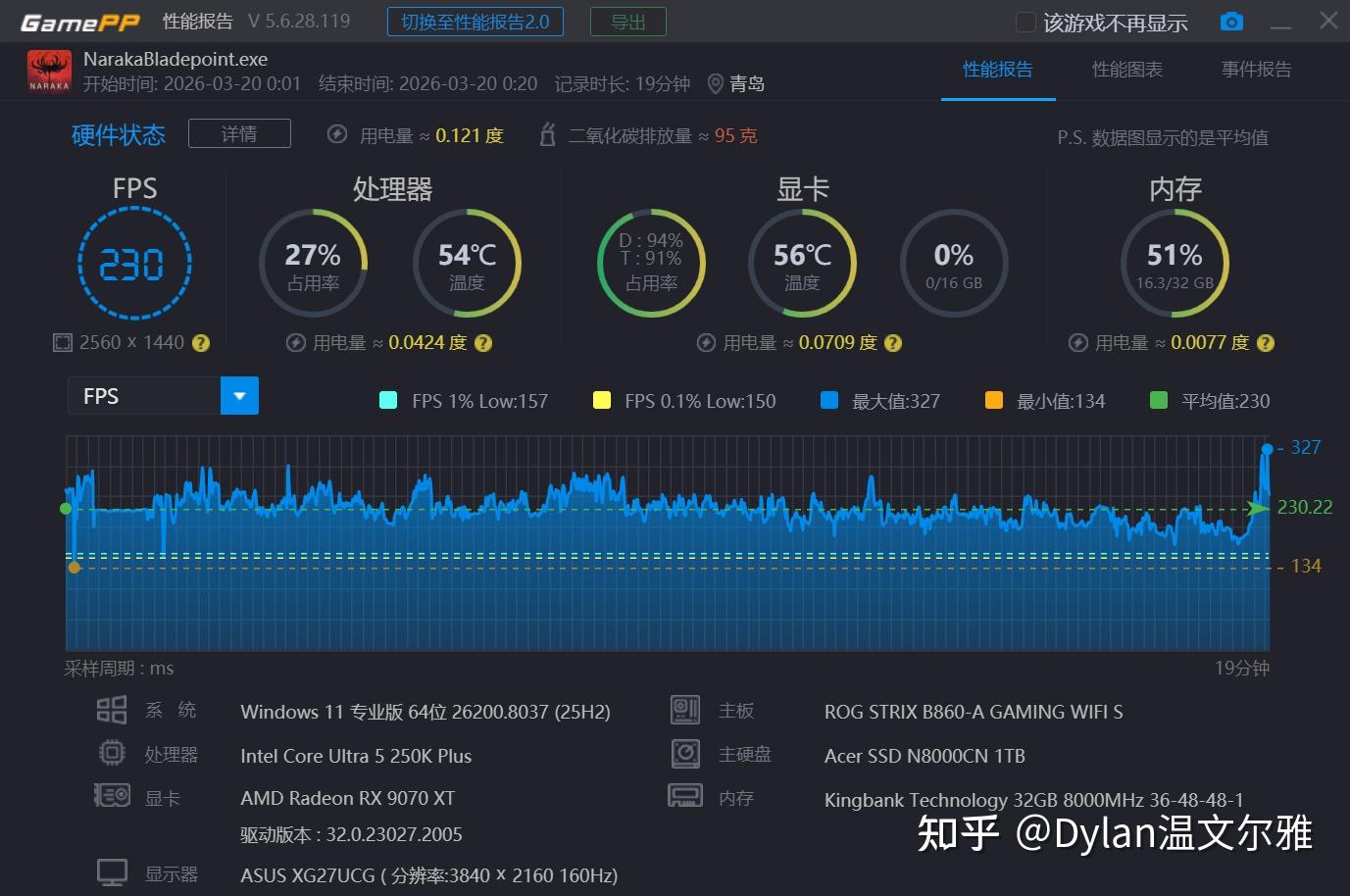Image resolution: width=1350 pixels, height=896 pixels.
Task: Click the CPU 54℃ temperature gauge
Action: tap(467, 263)
